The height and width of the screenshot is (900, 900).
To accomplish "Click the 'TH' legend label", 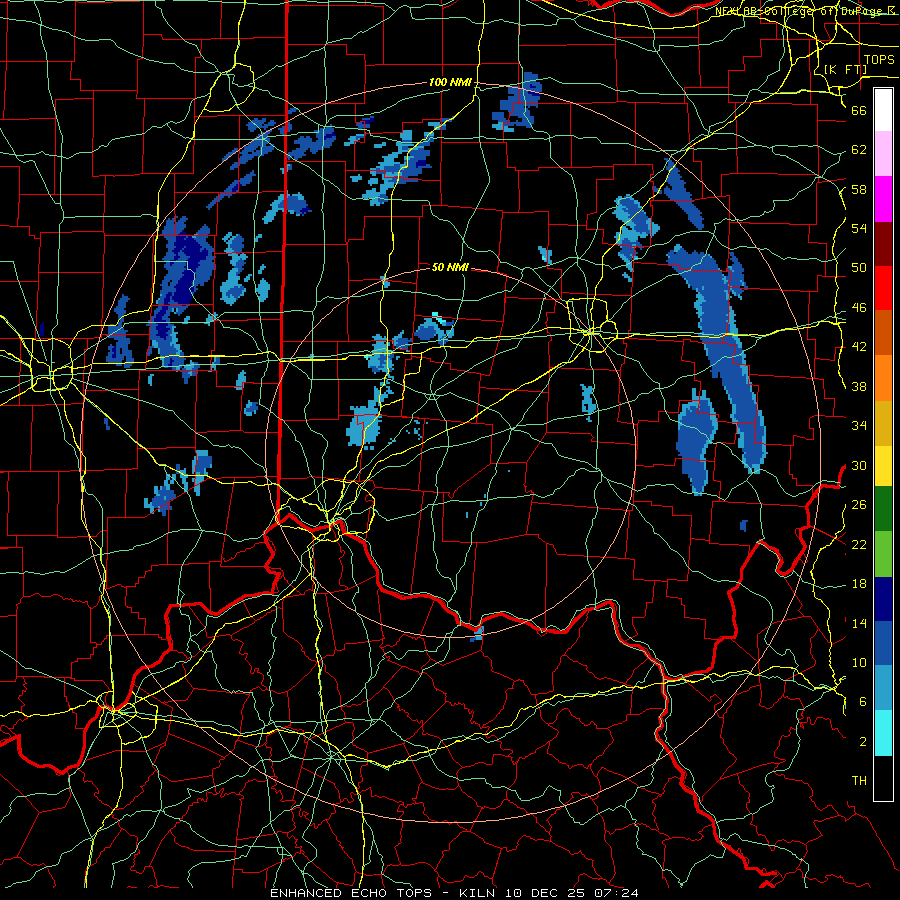I will coord(859,780).
